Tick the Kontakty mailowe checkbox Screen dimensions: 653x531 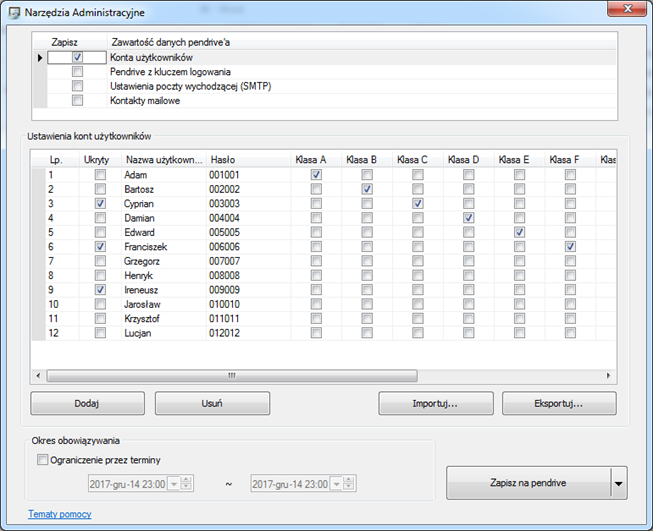click(x=77, y=100)
